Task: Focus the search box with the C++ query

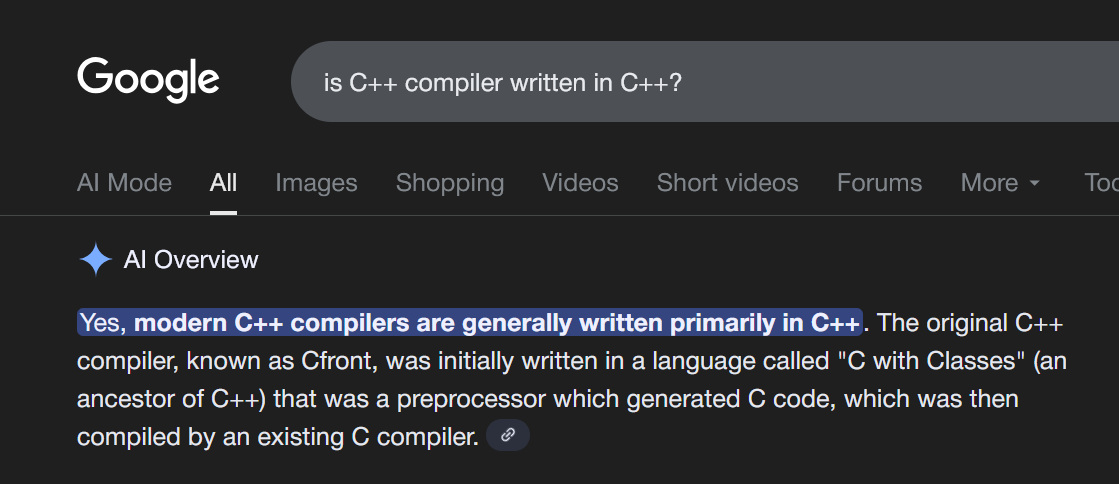Action: pyautogui.click(x=700, y=82)
